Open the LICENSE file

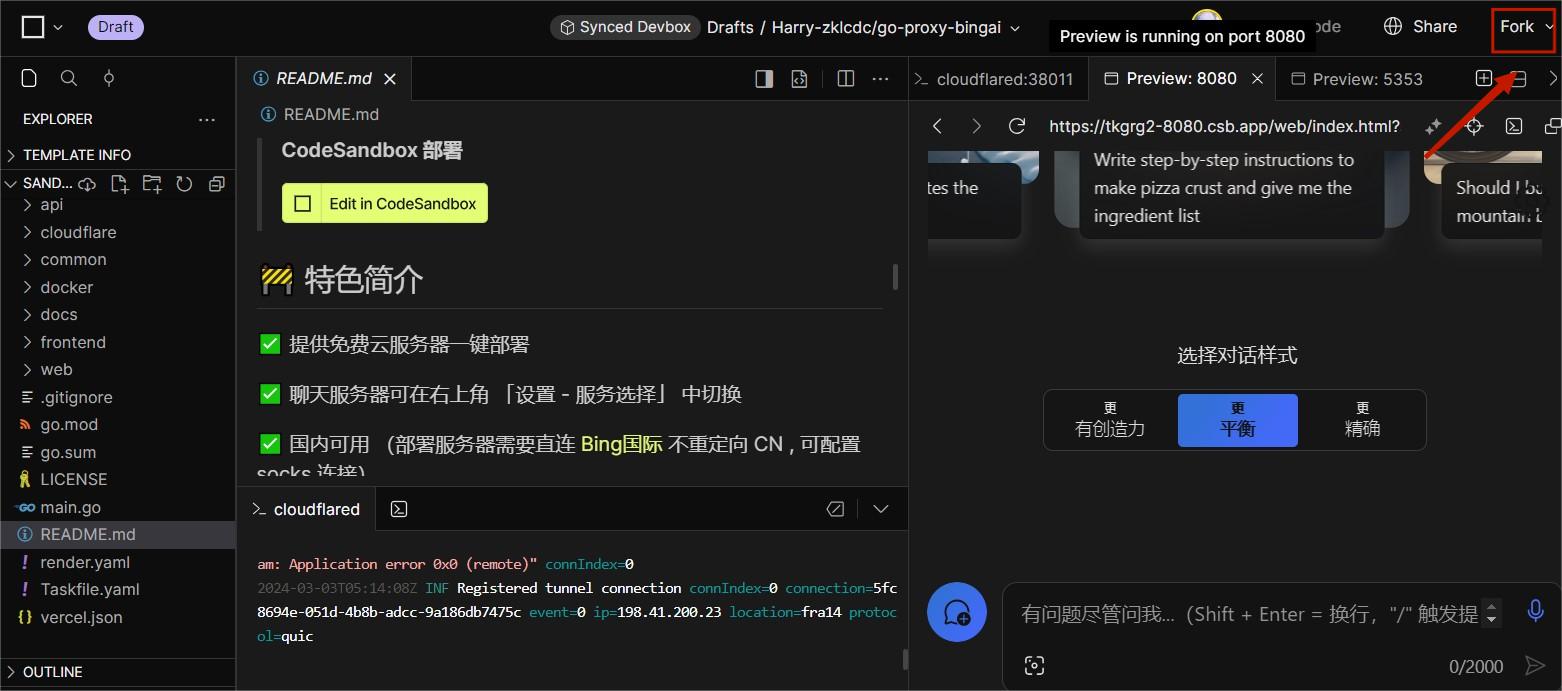pos(118,479)
